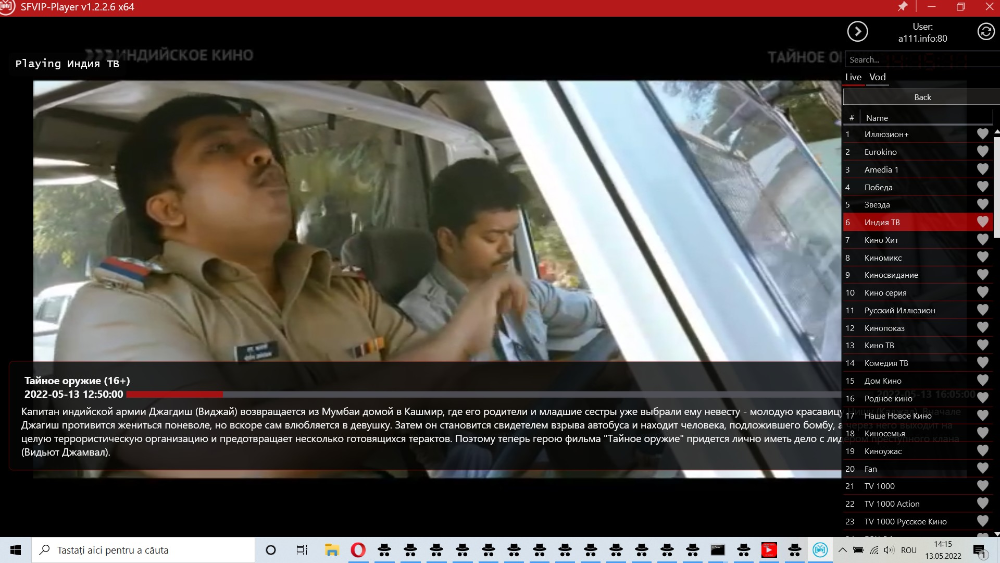Click the Windows taskbar search box
The height and width of the screenshot is (563, 1000).
[143, 550]
